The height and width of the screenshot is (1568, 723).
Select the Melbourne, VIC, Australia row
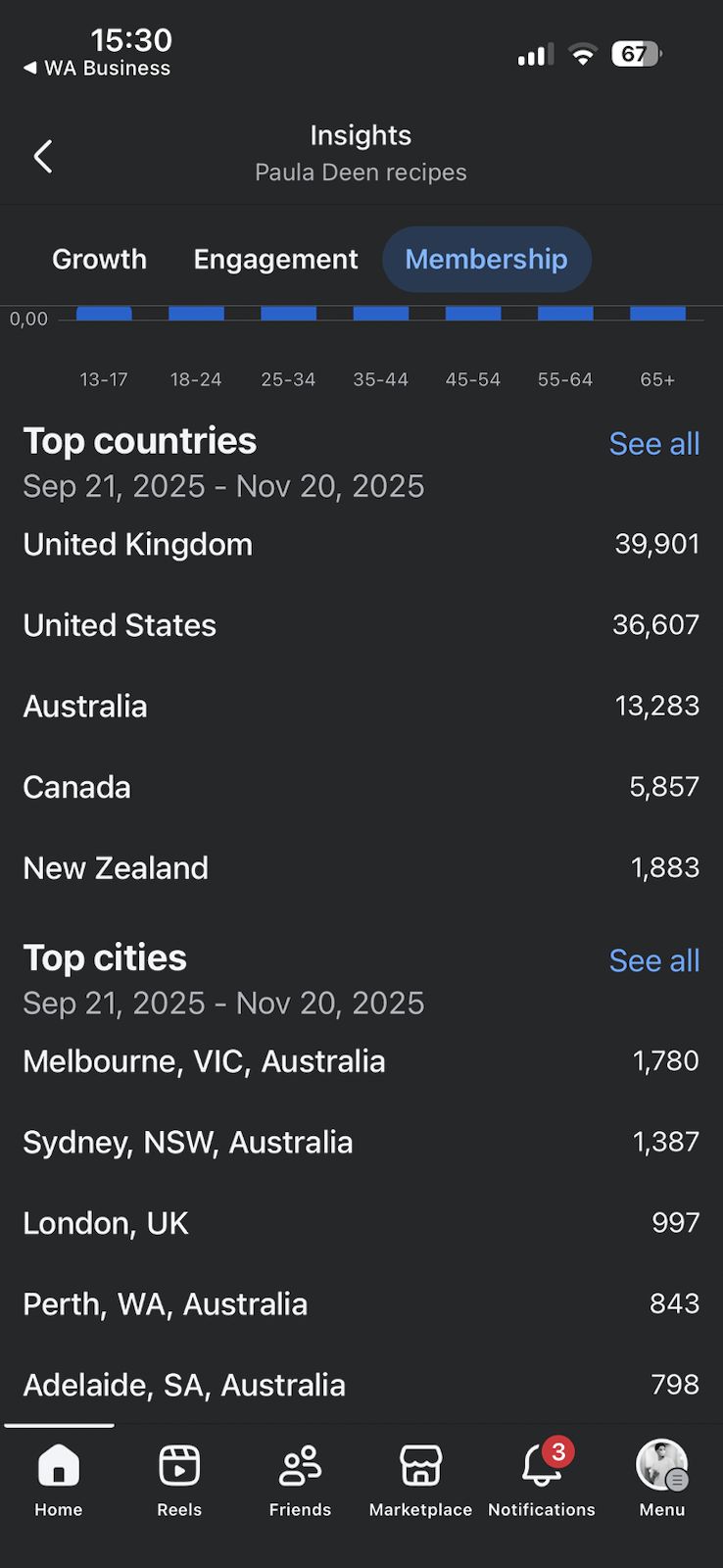pyautogui.click(x=361, y=1061)
